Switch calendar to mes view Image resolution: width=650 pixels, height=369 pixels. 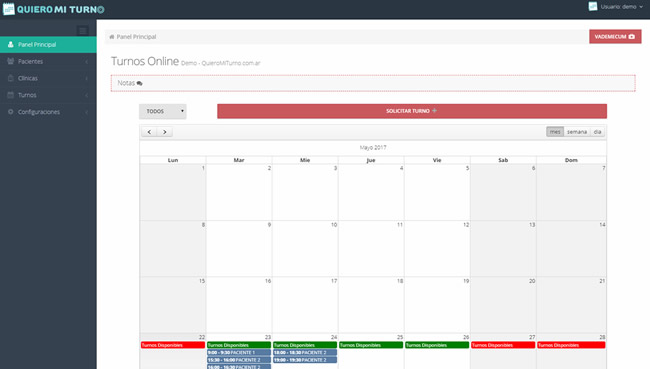(x=555, y=132)
